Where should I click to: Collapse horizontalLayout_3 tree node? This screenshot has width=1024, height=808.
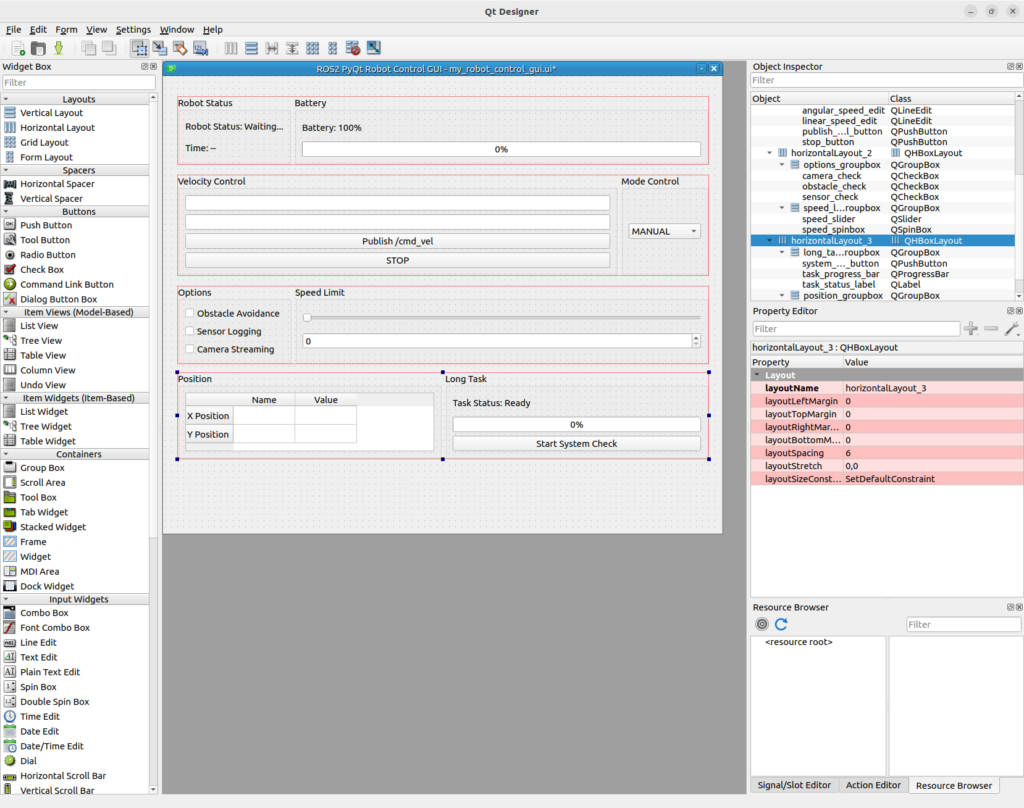point(769,240)
